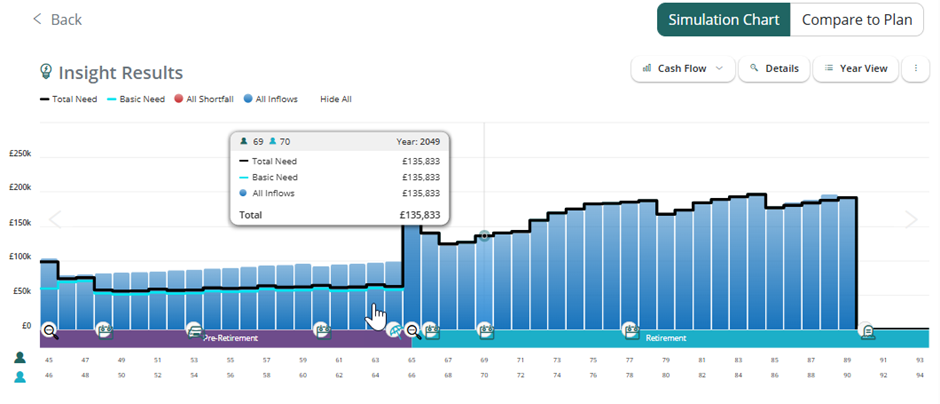Click the event icon on Pre-Retirement bar

coord(195,331)
